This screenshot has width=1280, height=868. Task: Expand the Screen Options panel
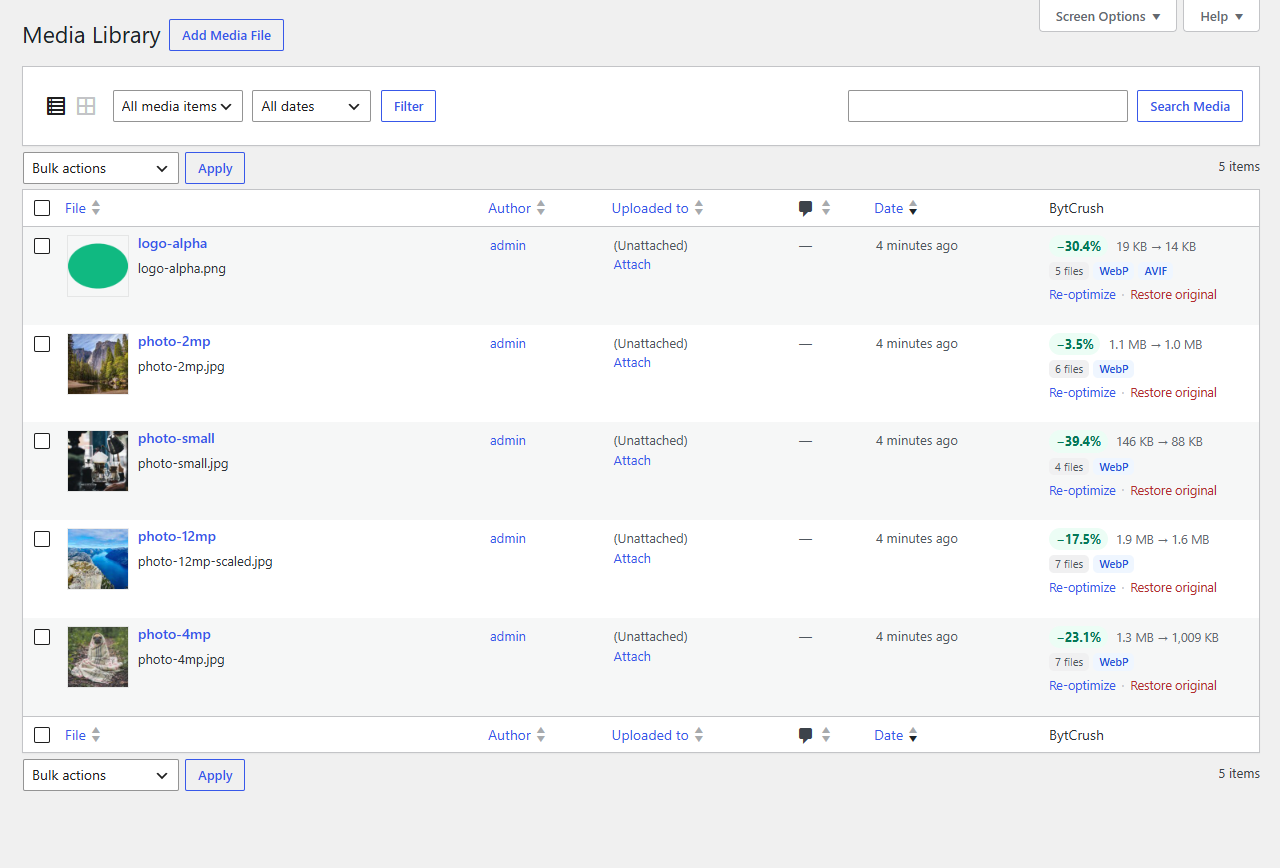point(1108,16)
